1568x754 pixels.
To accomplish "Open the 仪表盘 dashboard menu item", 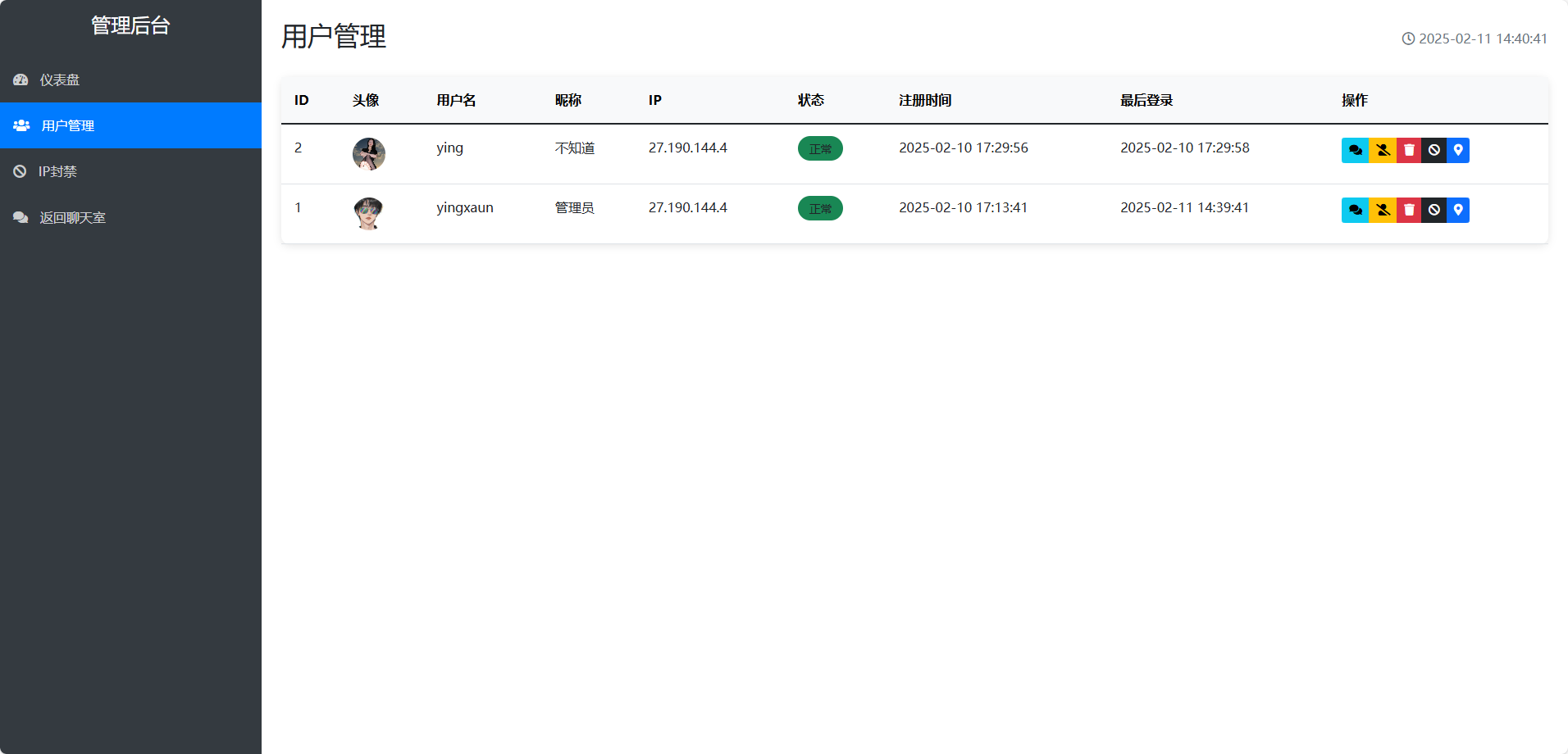I will click(x=60, y=79).
